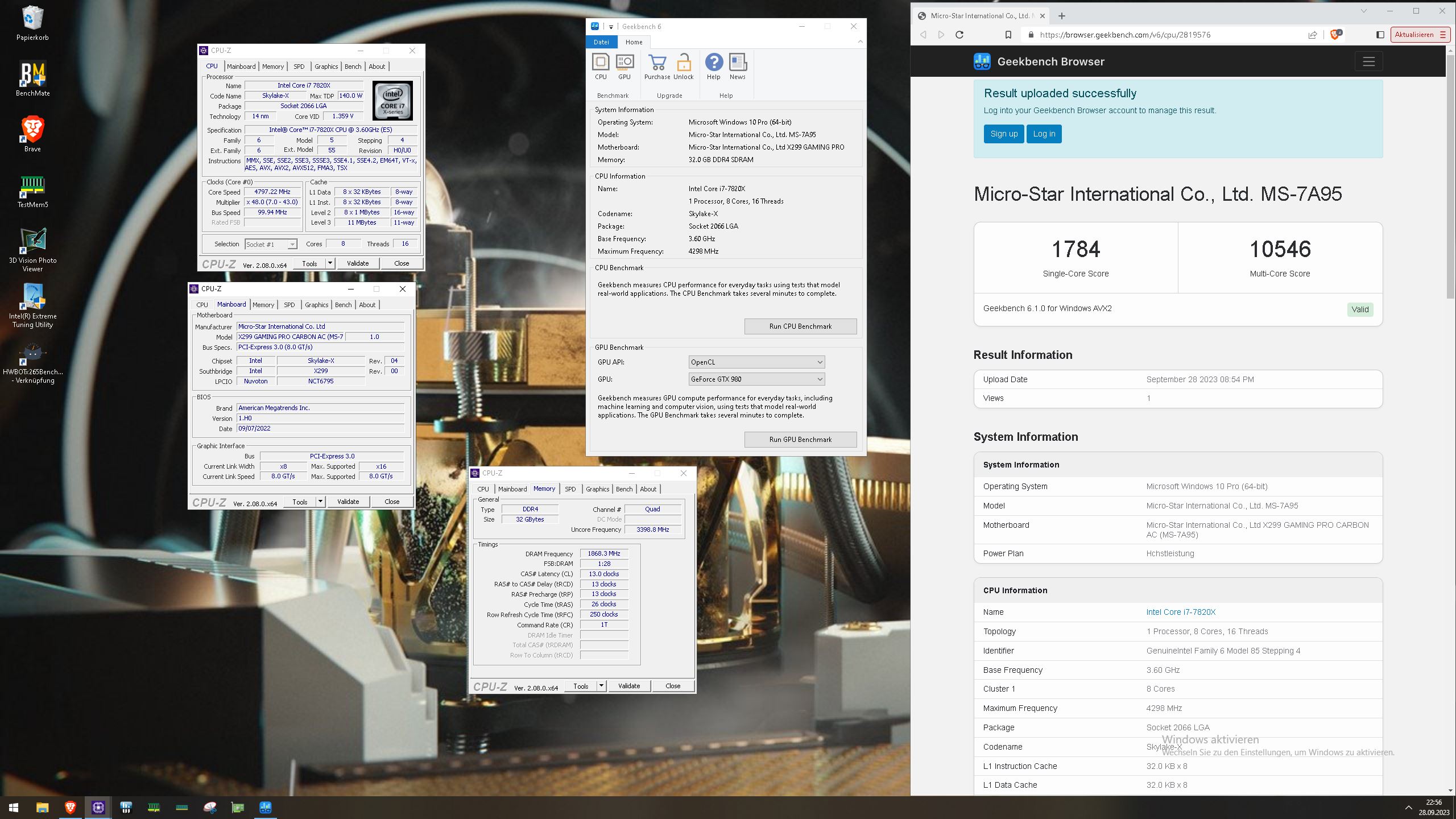The width and height of the screenshot is (1456, 819).
Task: Switch to SPD tab in CPU-Z Mainboard window
Action: pyautogui.click(x=289, y=305)
